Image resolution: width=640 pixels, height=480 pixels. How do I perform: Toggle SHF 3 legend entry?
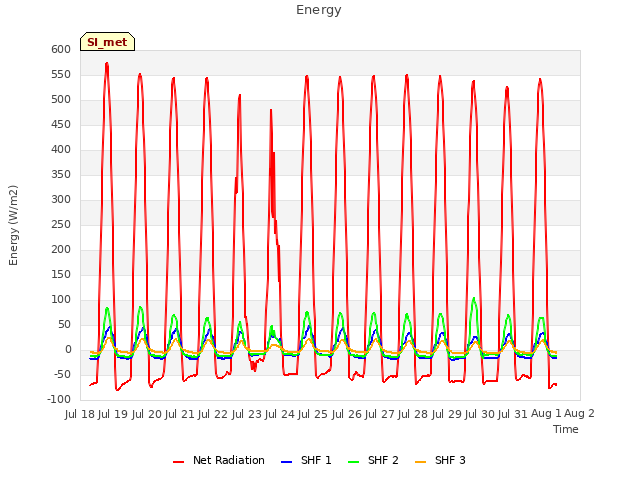coord(440,460)
